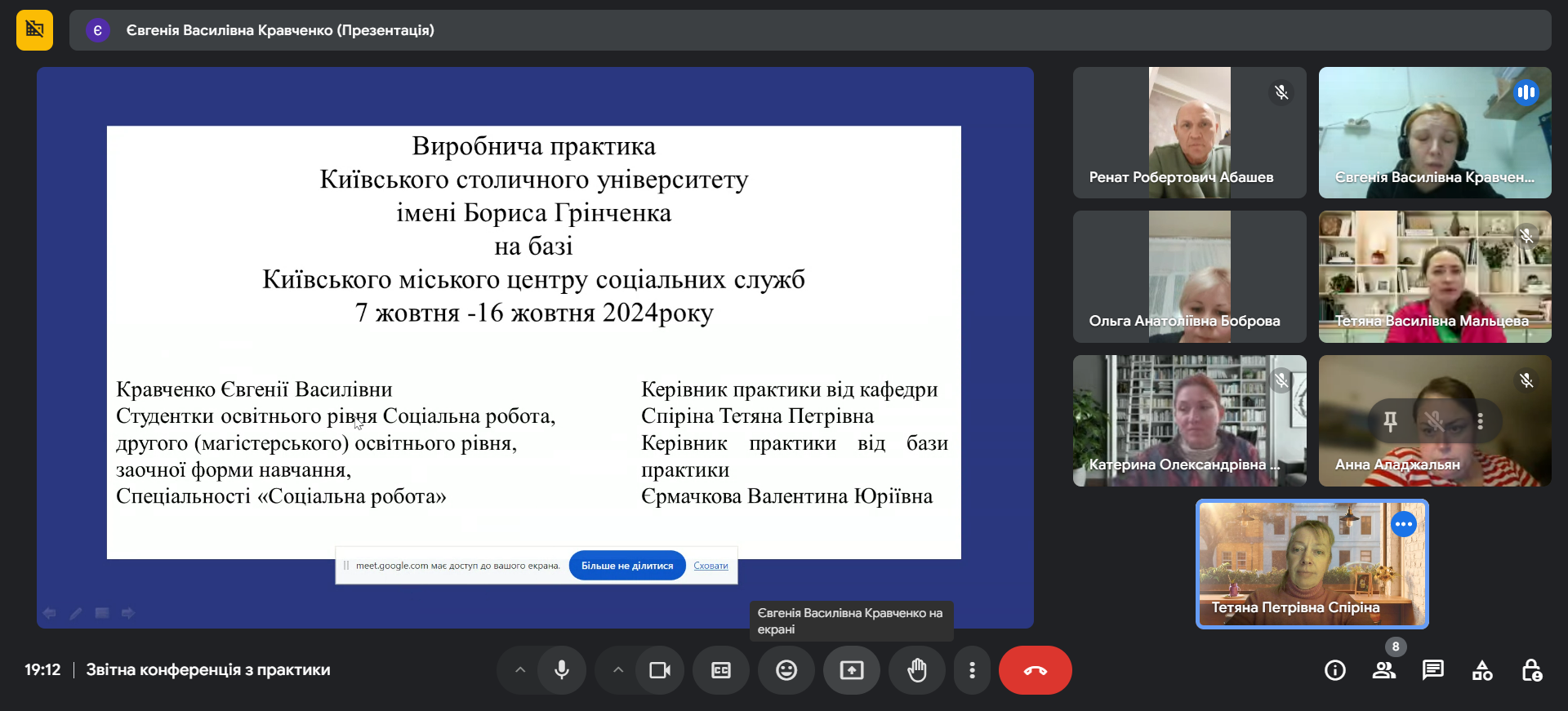This screenshot has width=1568, height=711.
Task: Expand audio settings arrow beside microphone
Action: pyautogui.click(x=520, y=670)
